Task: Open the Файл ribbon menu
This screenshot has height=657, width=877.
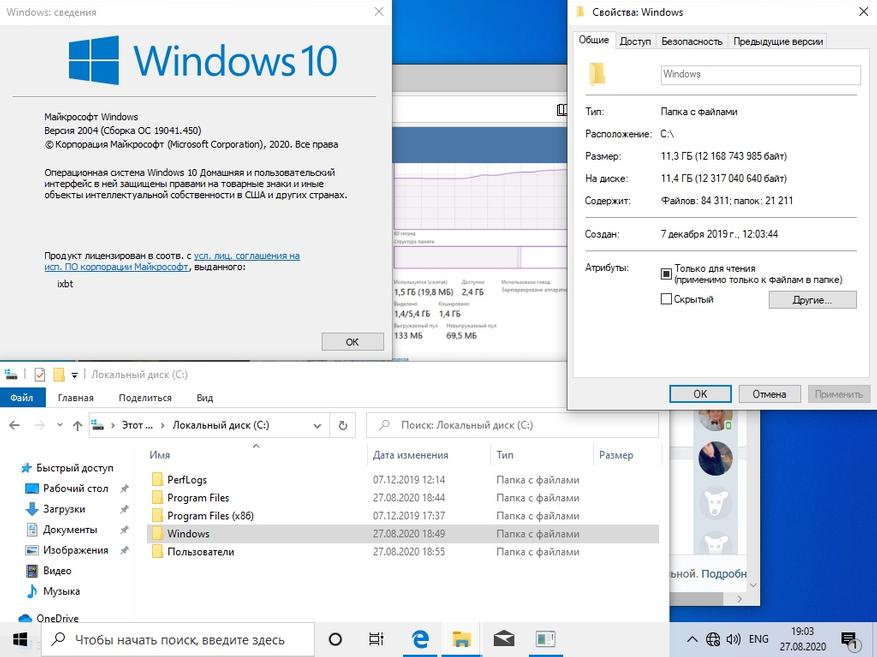Action: 21,398
